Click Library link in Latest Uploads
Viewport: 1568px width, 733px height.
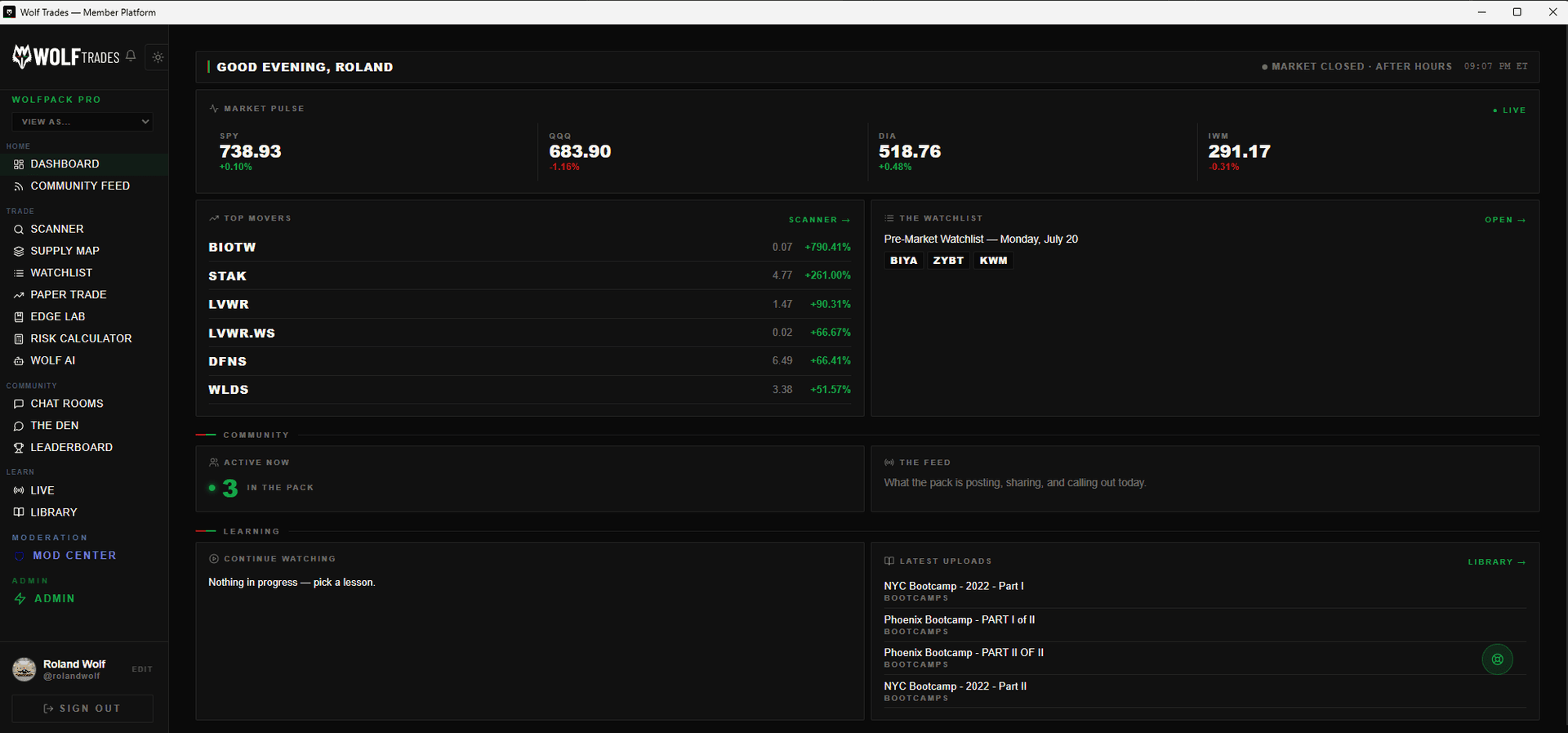pyautogui.click(x=1497, y=562)
